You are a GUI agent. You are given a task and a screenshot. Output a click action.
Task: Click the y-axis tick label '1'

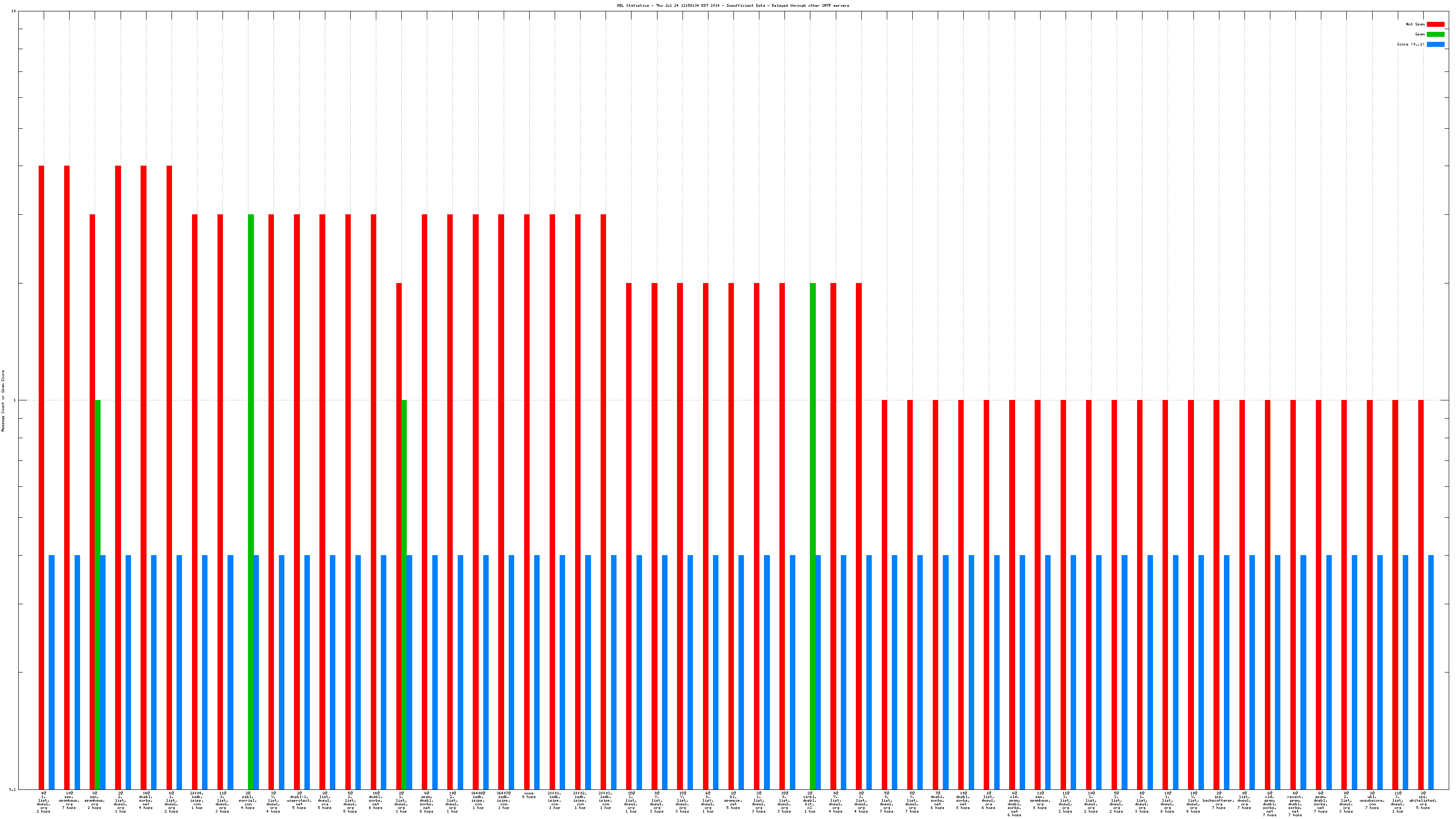pyautogui.click(x=15, y=401)
